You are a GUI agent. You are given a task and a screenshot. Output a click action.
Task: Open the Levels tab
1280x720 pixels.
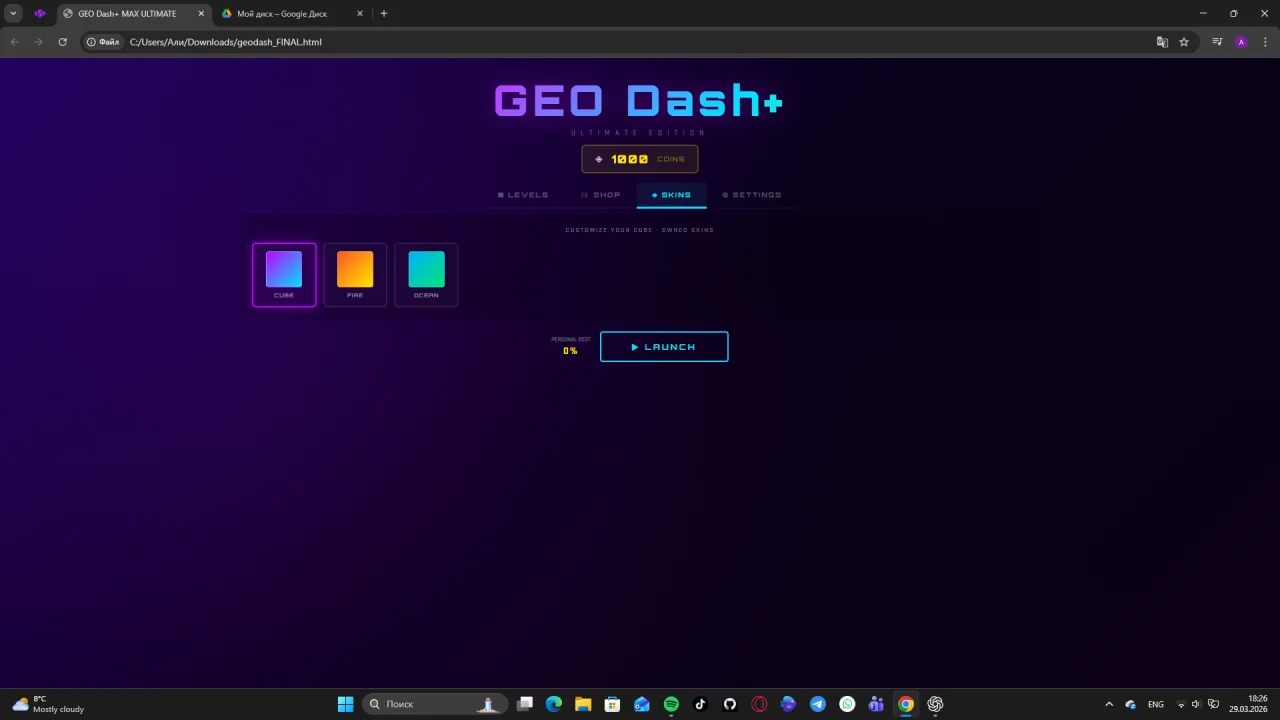click(523, 195)
